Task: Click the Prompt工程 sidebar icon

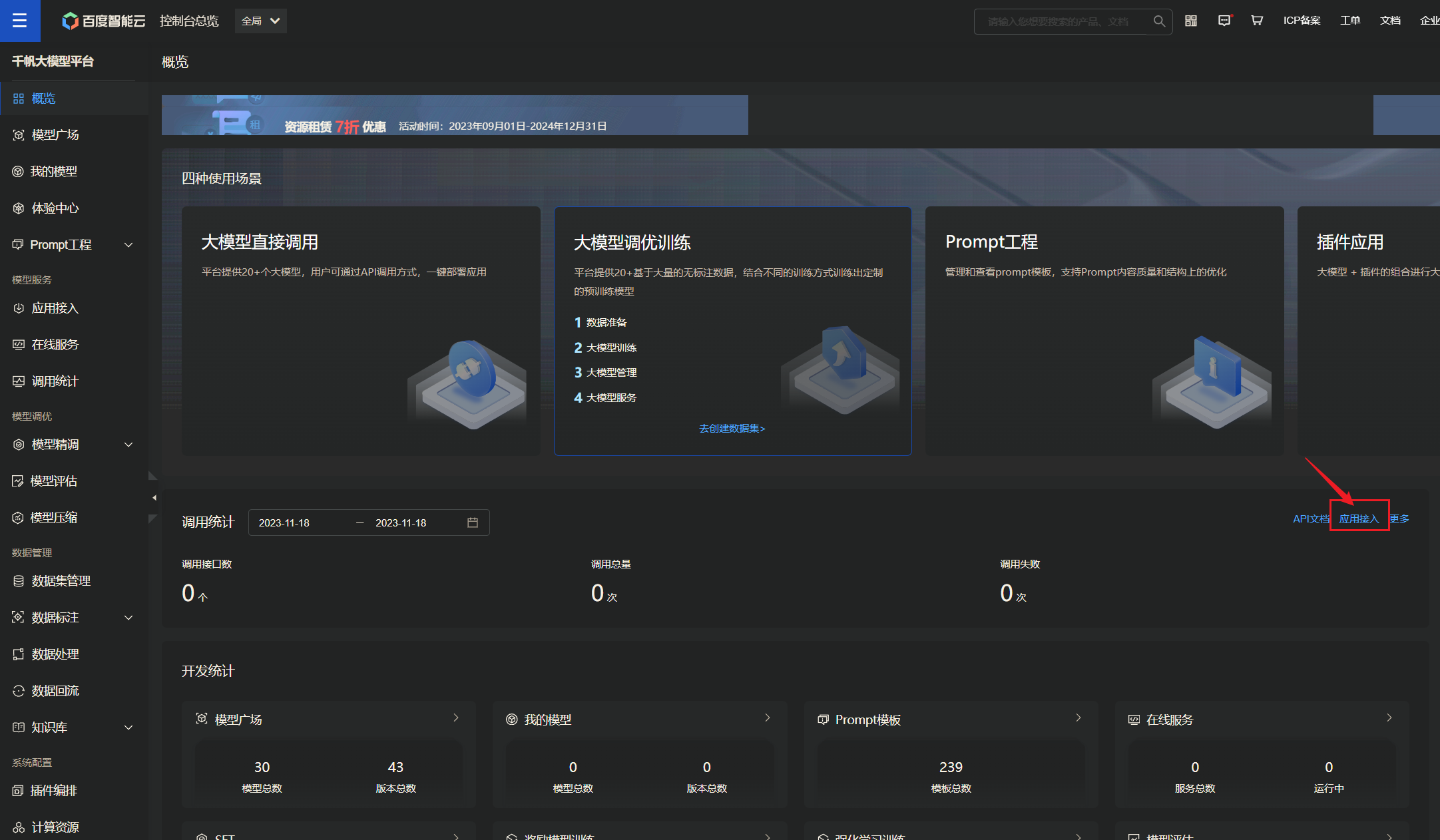Action: (18, 245)
